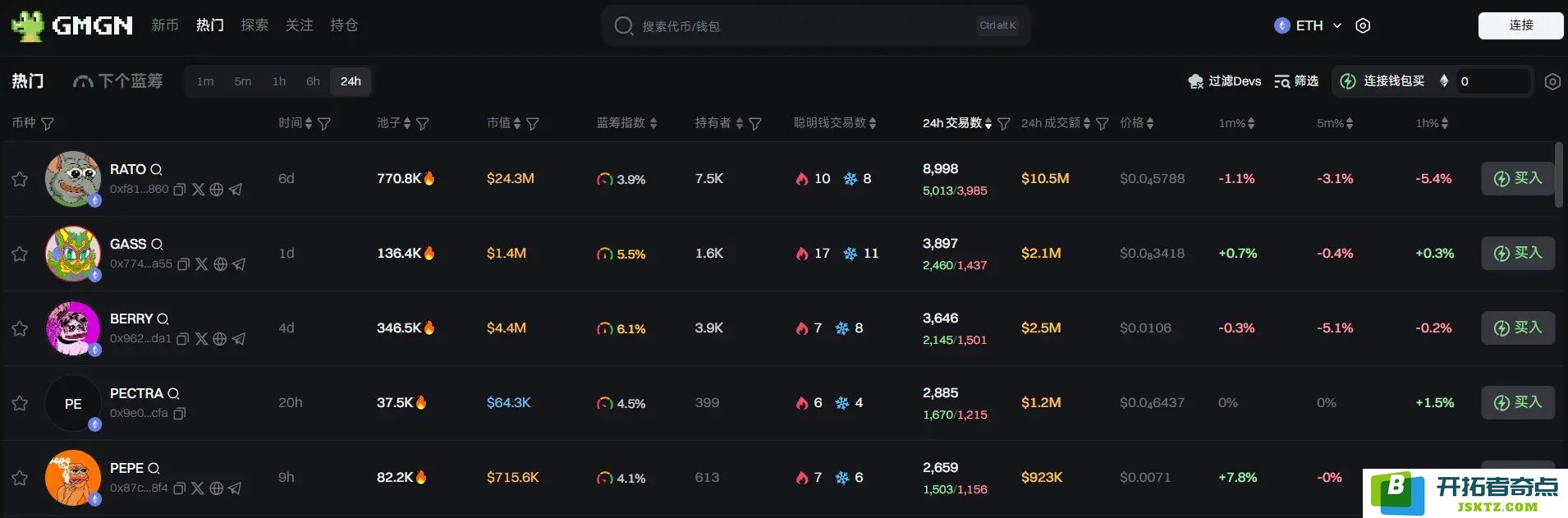1568x518 pixels.
Task: Favorite the PEPE token star
Action: tap(20, 478)
